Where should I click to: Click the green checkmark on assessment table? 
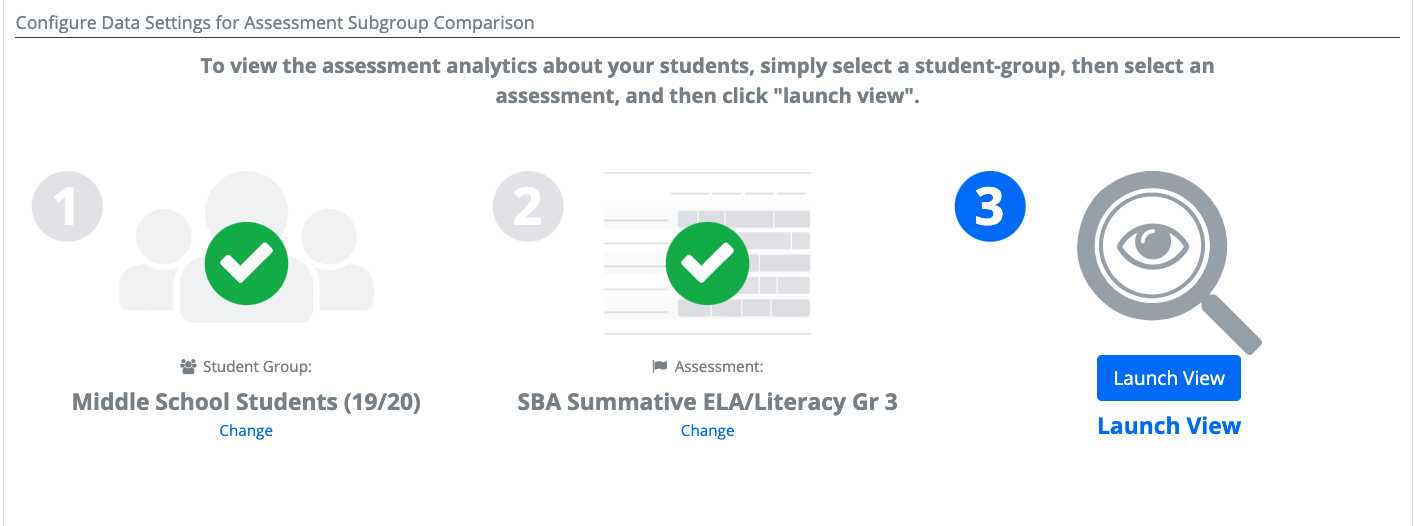(707, 264)
